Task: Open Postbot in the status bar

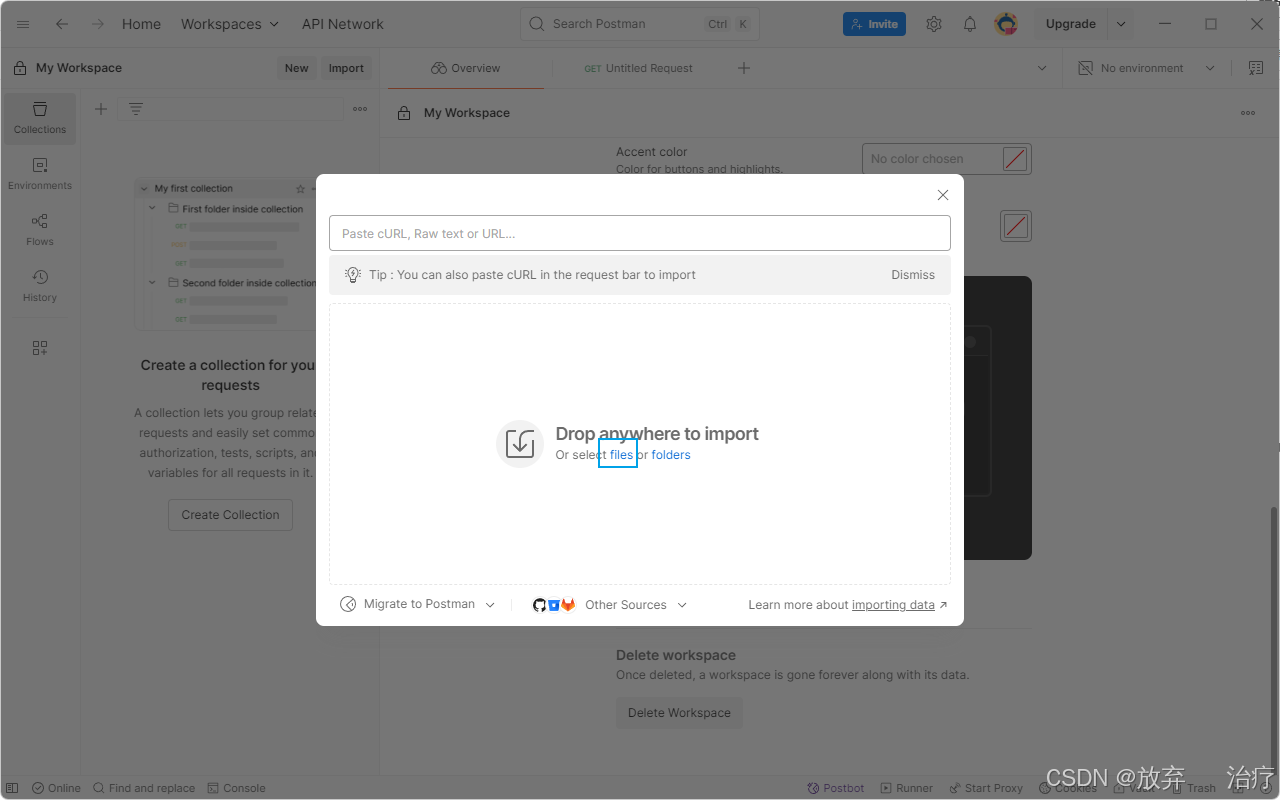Action: (x=836, y=788)
